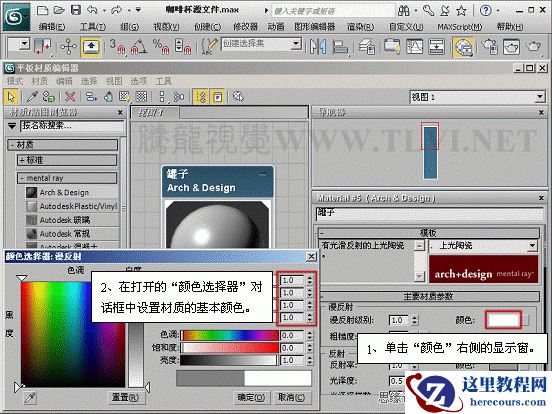Open the 编辑(E) main menu
The image size is (552, 414).
tap(51, 27)
